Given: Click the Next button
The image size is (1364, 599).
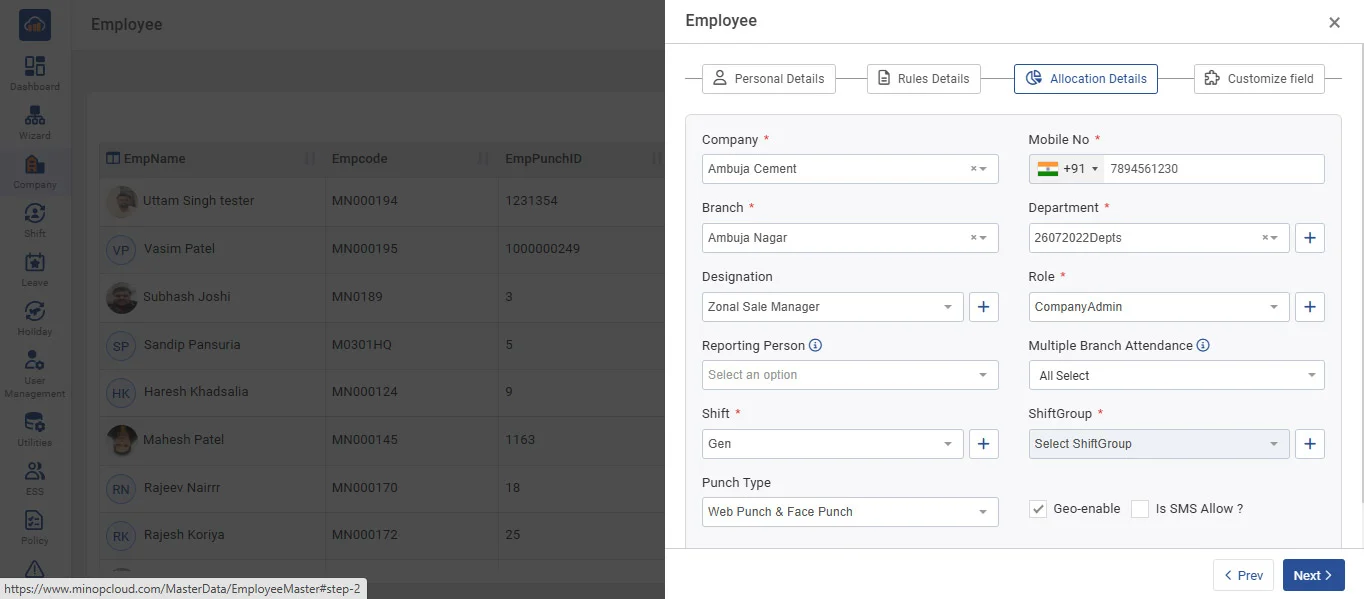Looking at the screenshot, I should 1312,575.
